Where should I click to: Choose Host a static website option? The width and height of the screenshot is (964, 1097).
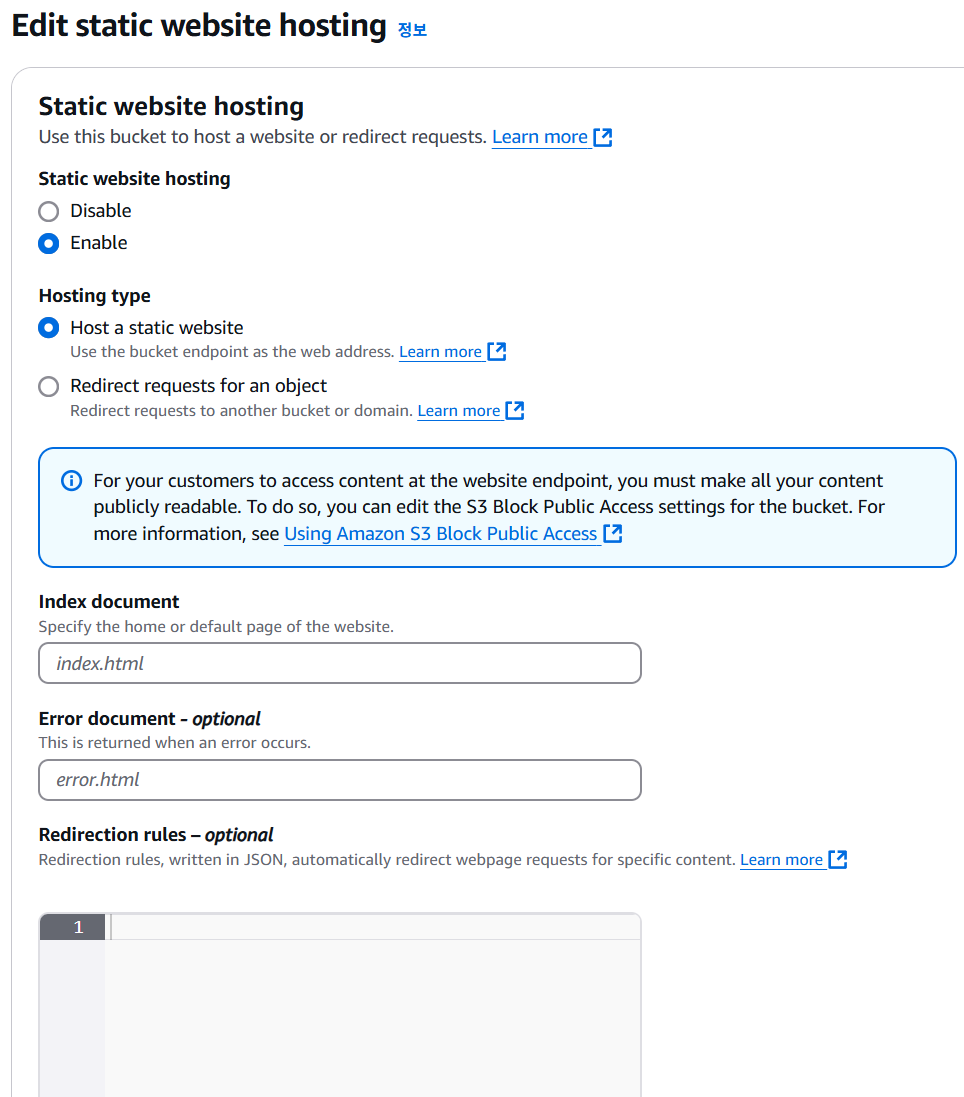point(48,327)
